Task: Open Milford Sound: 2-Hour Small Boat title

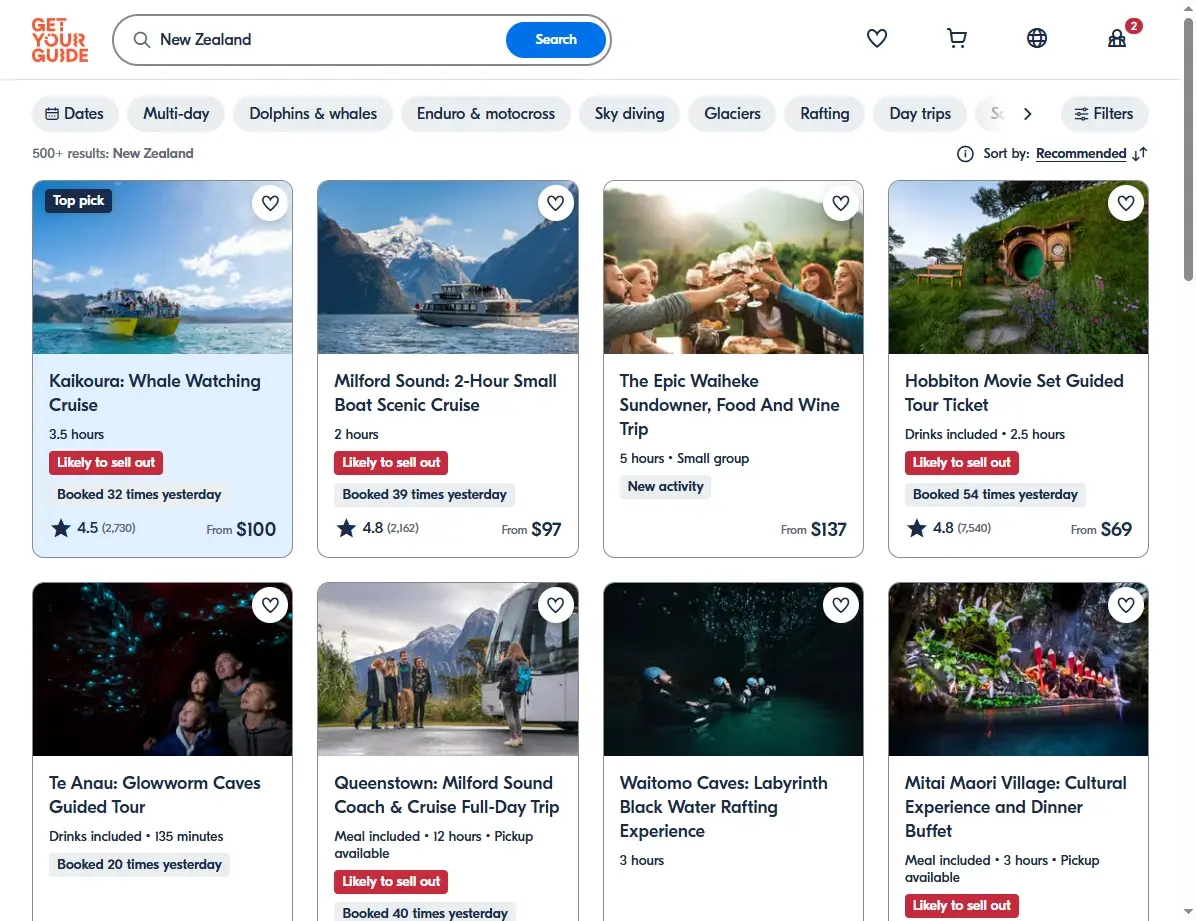Action: pos(445,393)
